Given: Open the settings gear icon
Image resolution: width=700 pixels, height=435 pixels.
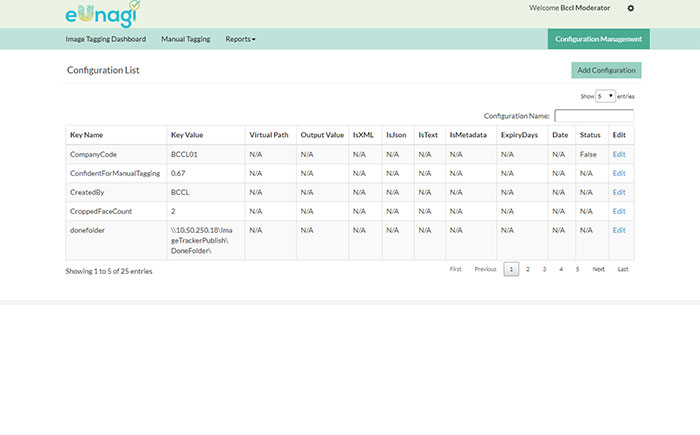Looking at the screenshot, I should click(x=630, y=8).
